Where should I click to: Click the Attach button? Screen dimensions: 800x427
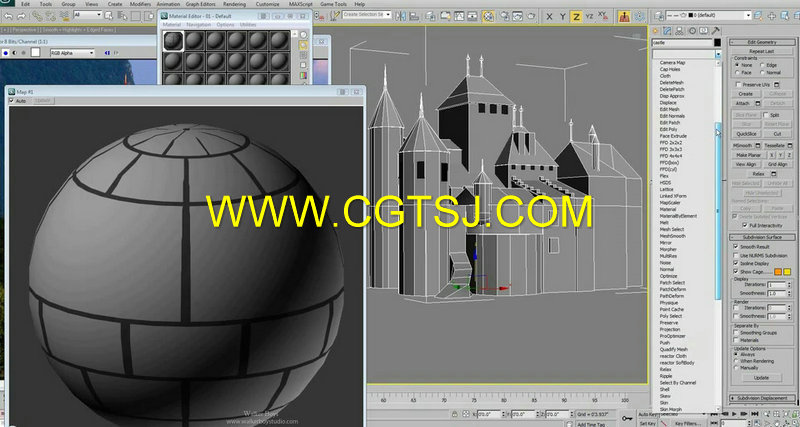pos(742,104)
